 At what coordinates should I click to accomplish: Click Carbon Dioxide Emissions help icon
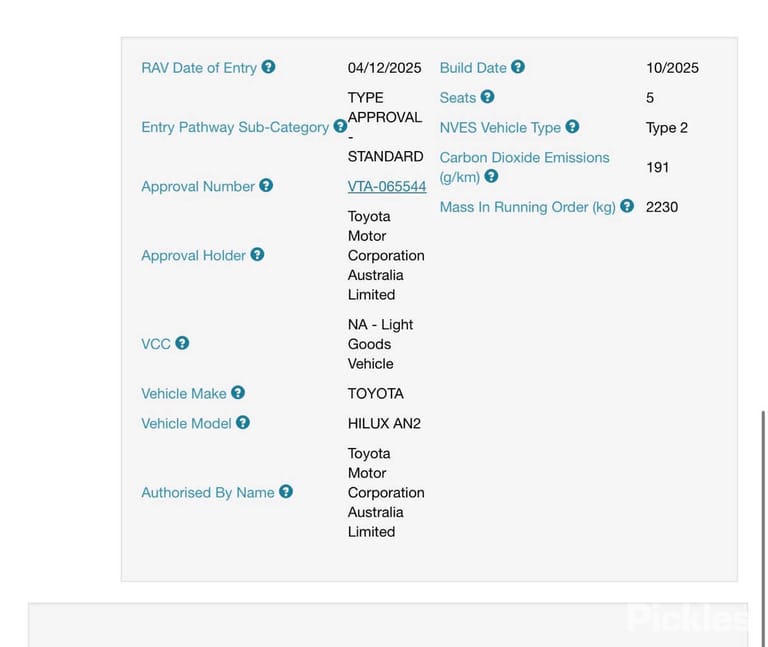click(491, 176)
